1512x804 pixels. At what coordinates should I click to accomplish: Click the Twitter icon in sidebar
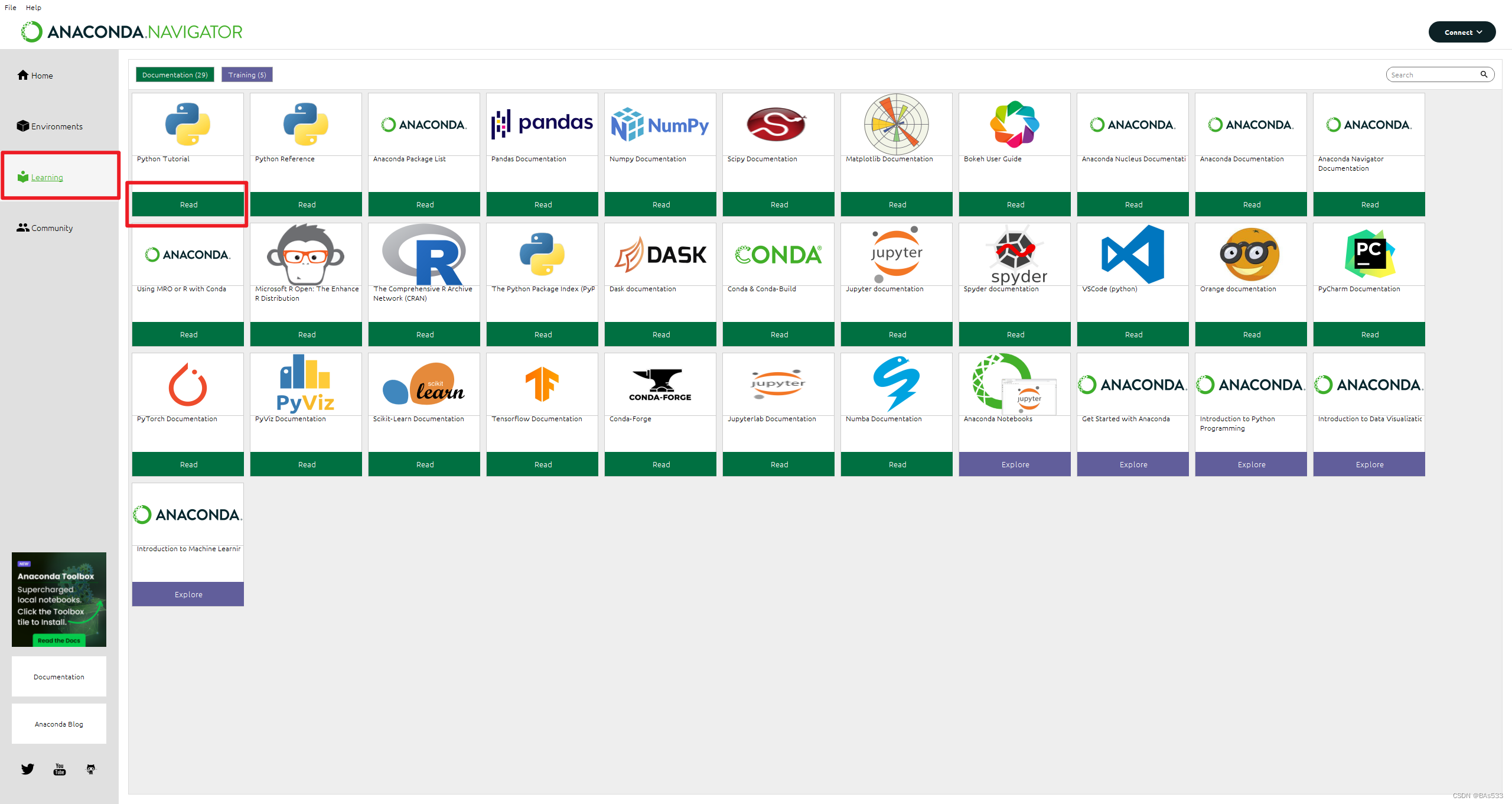28,769
